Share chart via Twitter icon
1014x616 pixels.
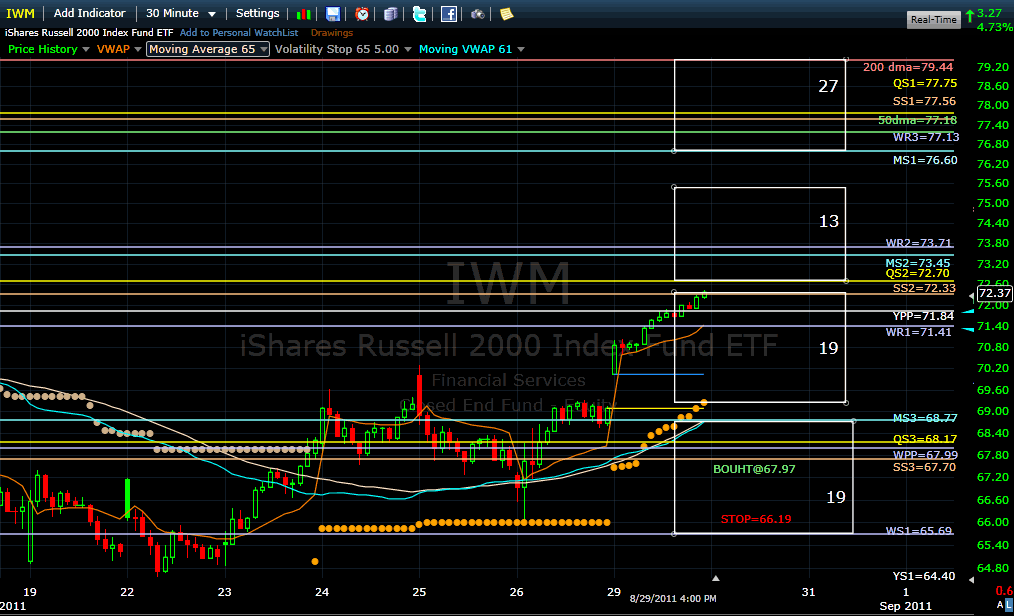click(420, 14)
